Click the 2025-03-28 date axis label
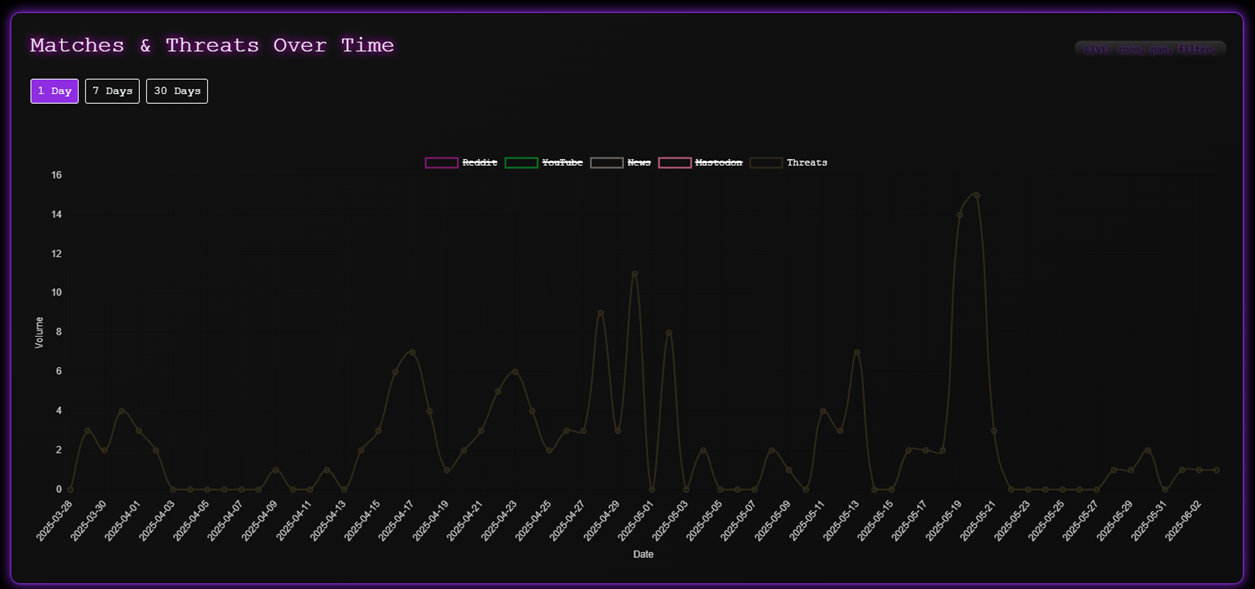1255x589 pixels. [x=55, y=520]
